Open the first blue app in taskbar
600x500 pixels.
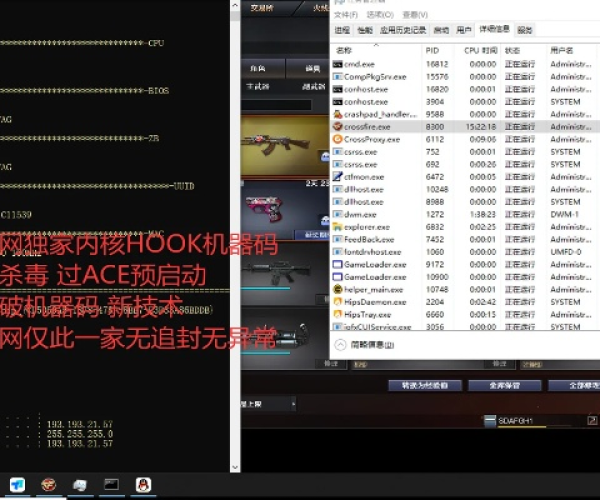(17, 485)
